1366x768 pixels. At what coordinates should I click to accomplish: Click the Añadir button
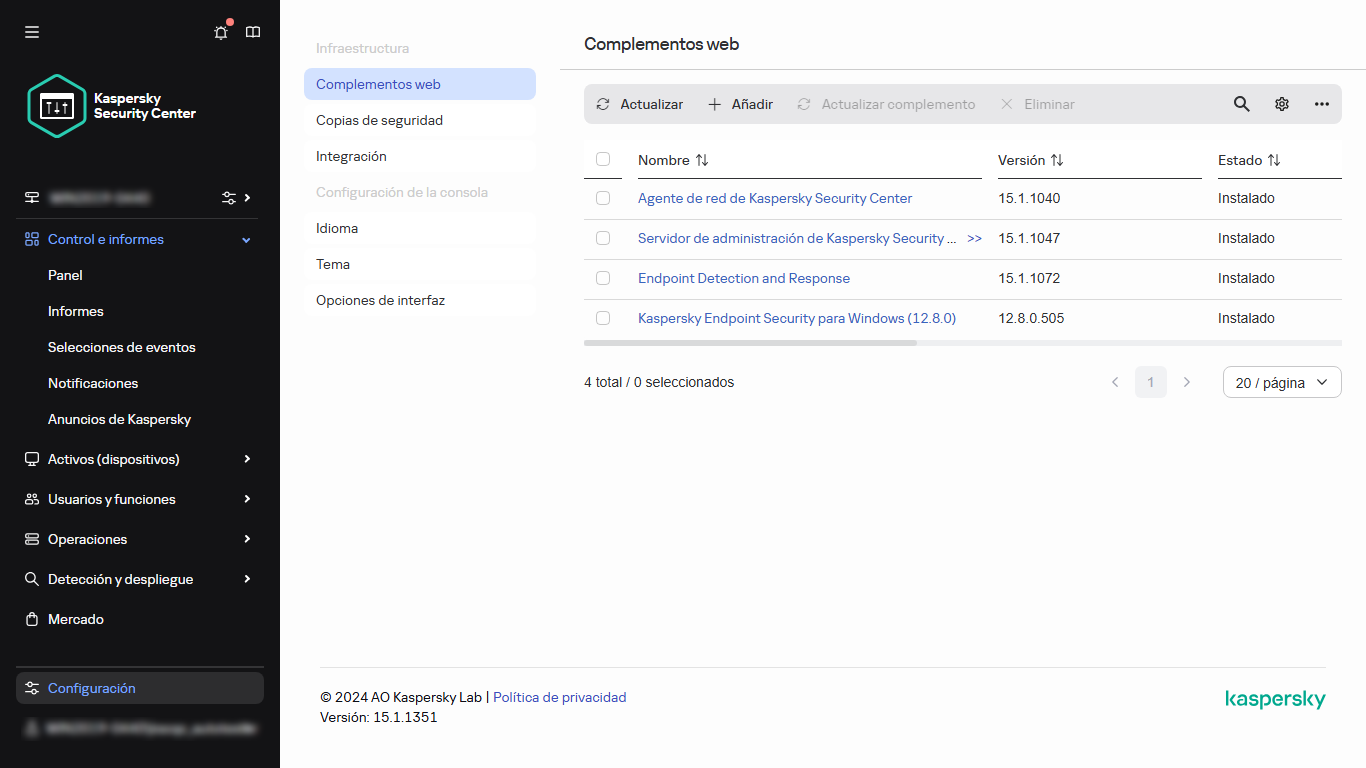tap(740, 104)
